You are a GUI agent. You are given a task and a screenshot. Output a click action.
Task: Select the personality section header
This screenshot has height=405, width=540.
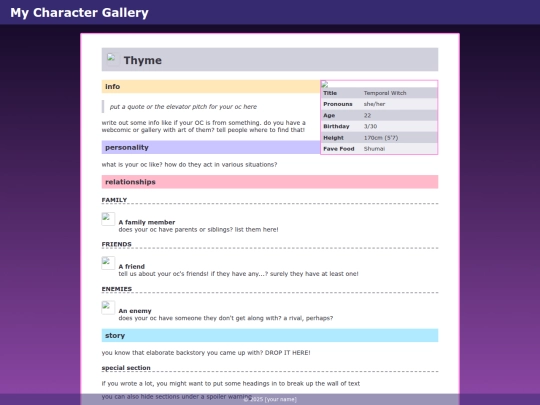coord(210,147)
